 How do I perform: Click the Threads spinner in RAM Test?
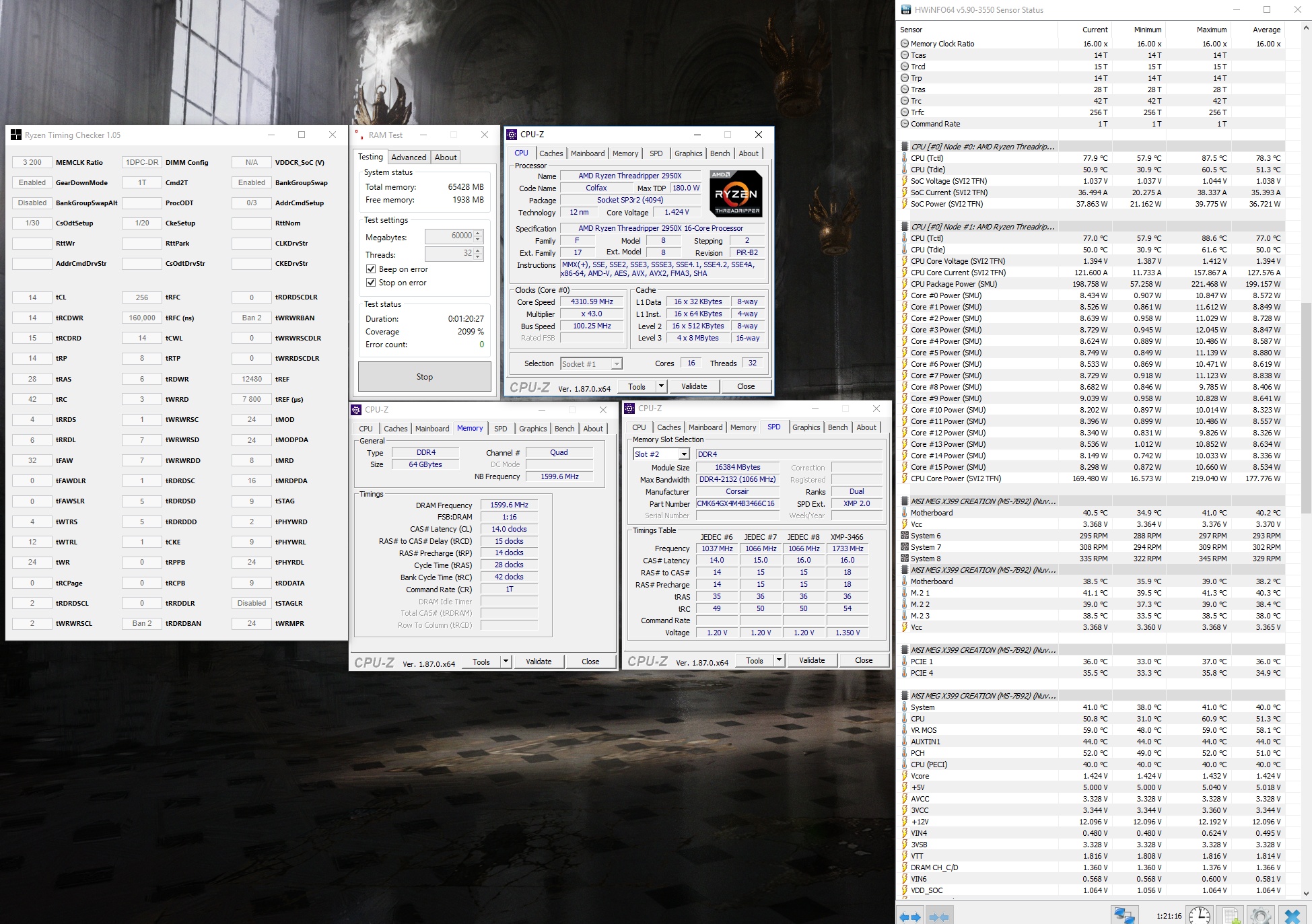478,254
